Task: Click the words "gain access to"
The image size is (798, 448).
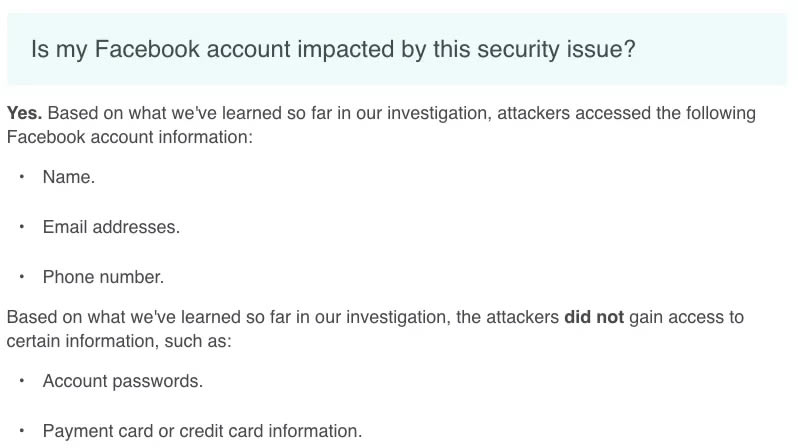Action: tap(687, 318)
